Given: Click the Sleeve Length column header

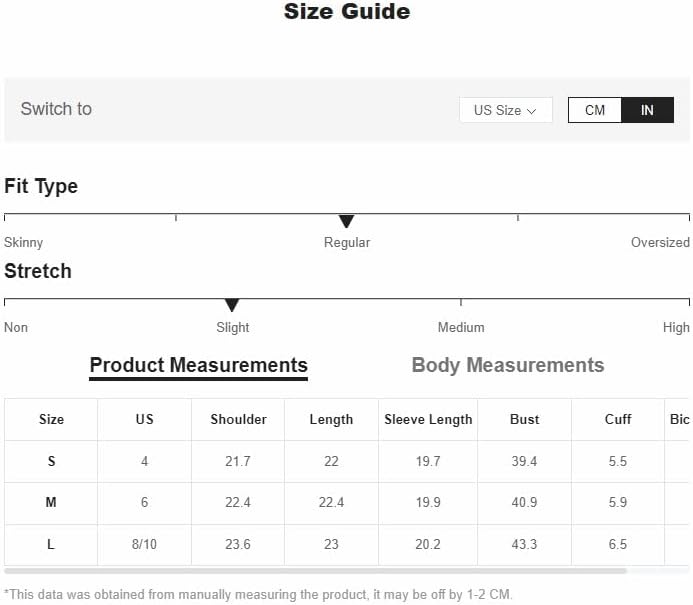Looking at the screenshot, I should pyautogui.click(x=428, y=419).
